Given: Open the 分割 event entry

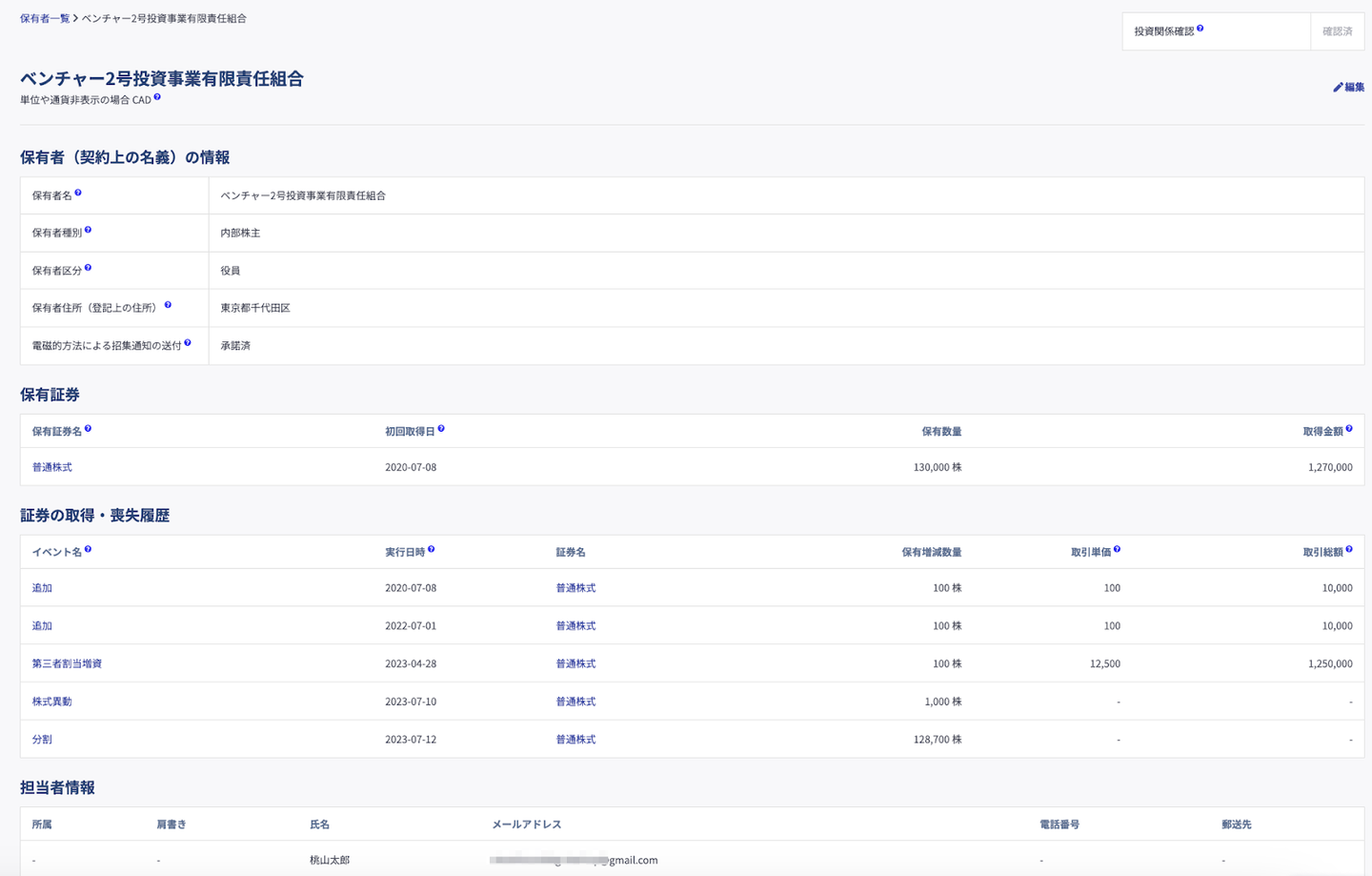Looking at the screenshot, I should 42,740.
